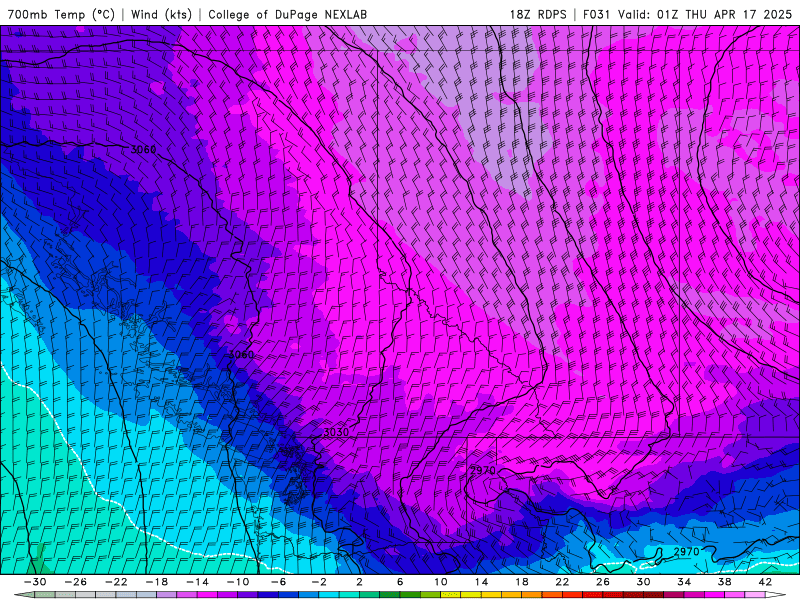Select the "18Z RDPS" model run label
Viewport: 800px width, 600px height.
[538, 14]
